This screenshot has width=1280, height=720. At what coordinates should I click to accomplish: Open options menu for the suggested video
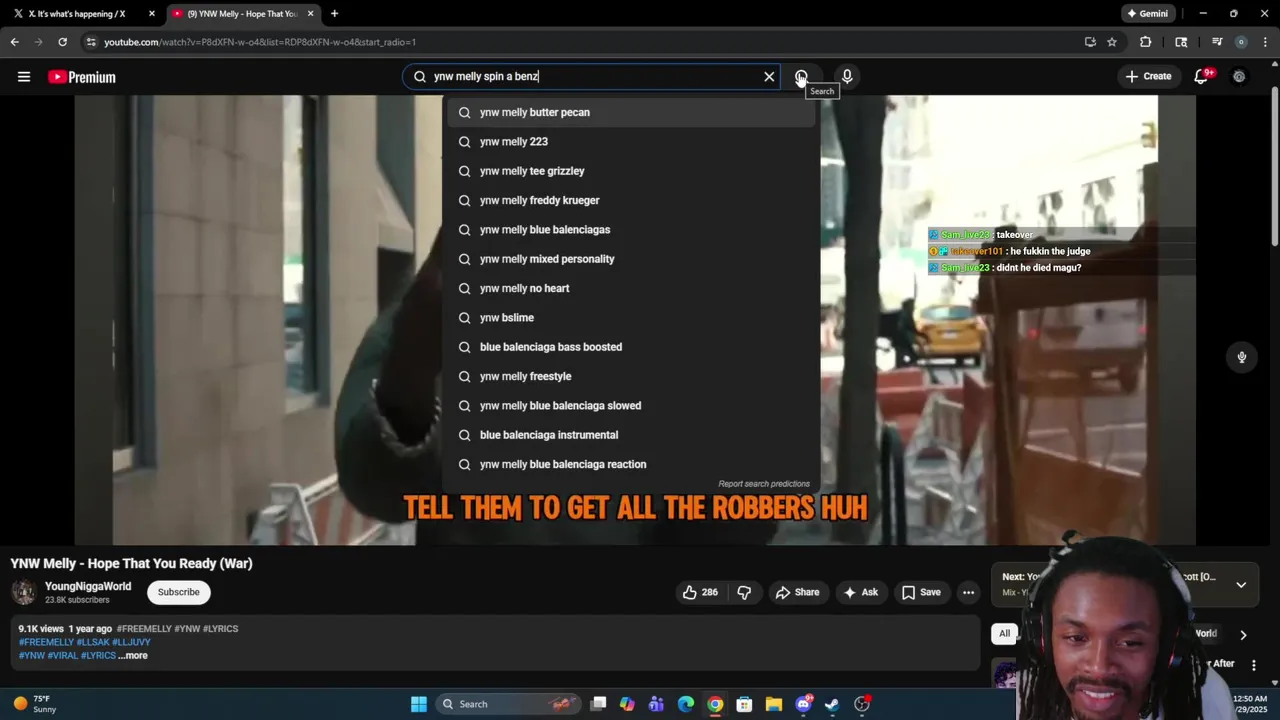coord(1254,665)
